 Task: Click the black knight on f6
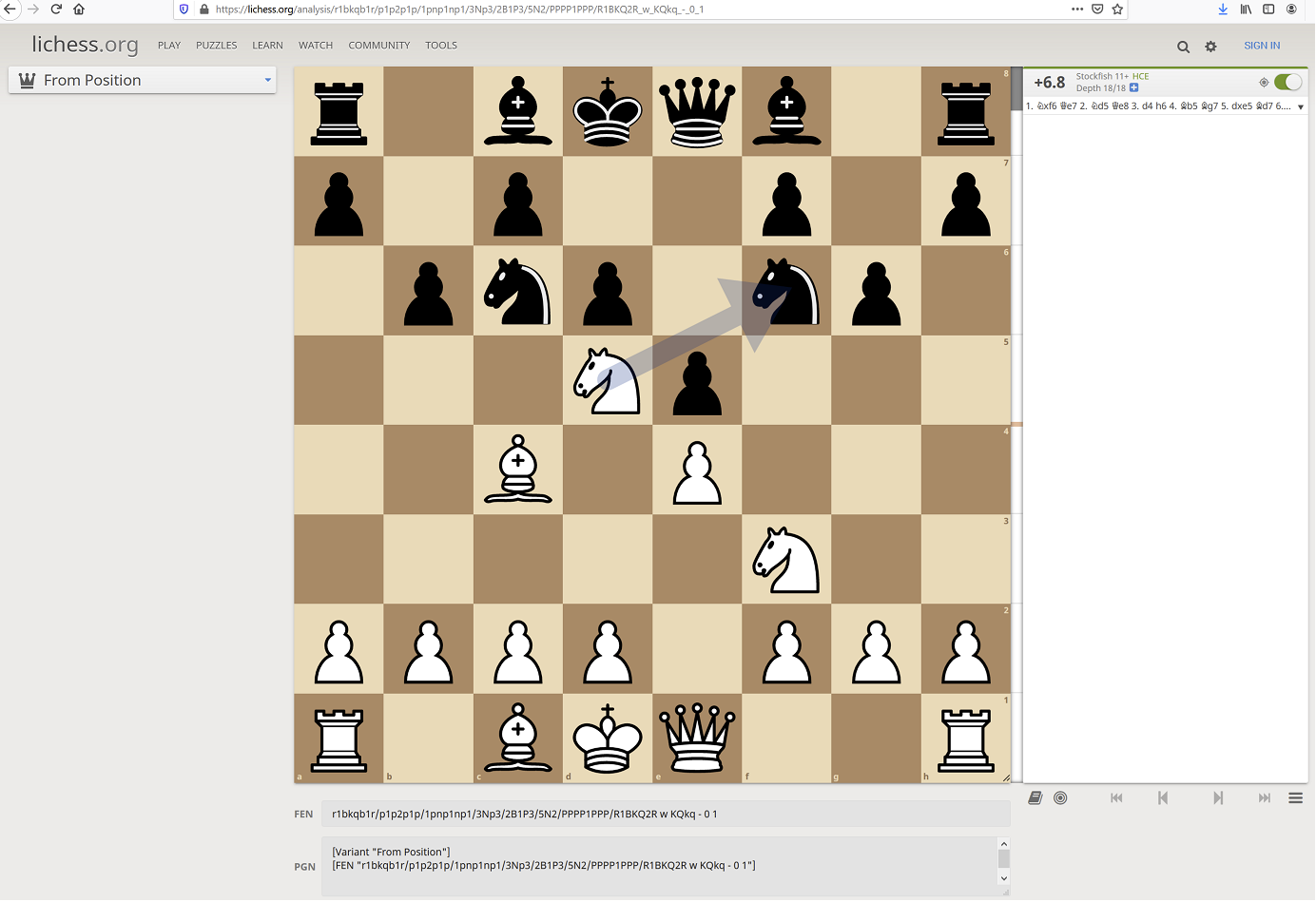pos(786,291)
